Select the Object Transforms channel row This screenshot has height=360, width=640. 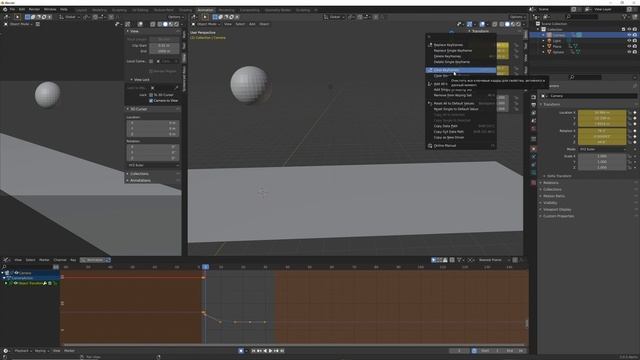click(30, 283)
